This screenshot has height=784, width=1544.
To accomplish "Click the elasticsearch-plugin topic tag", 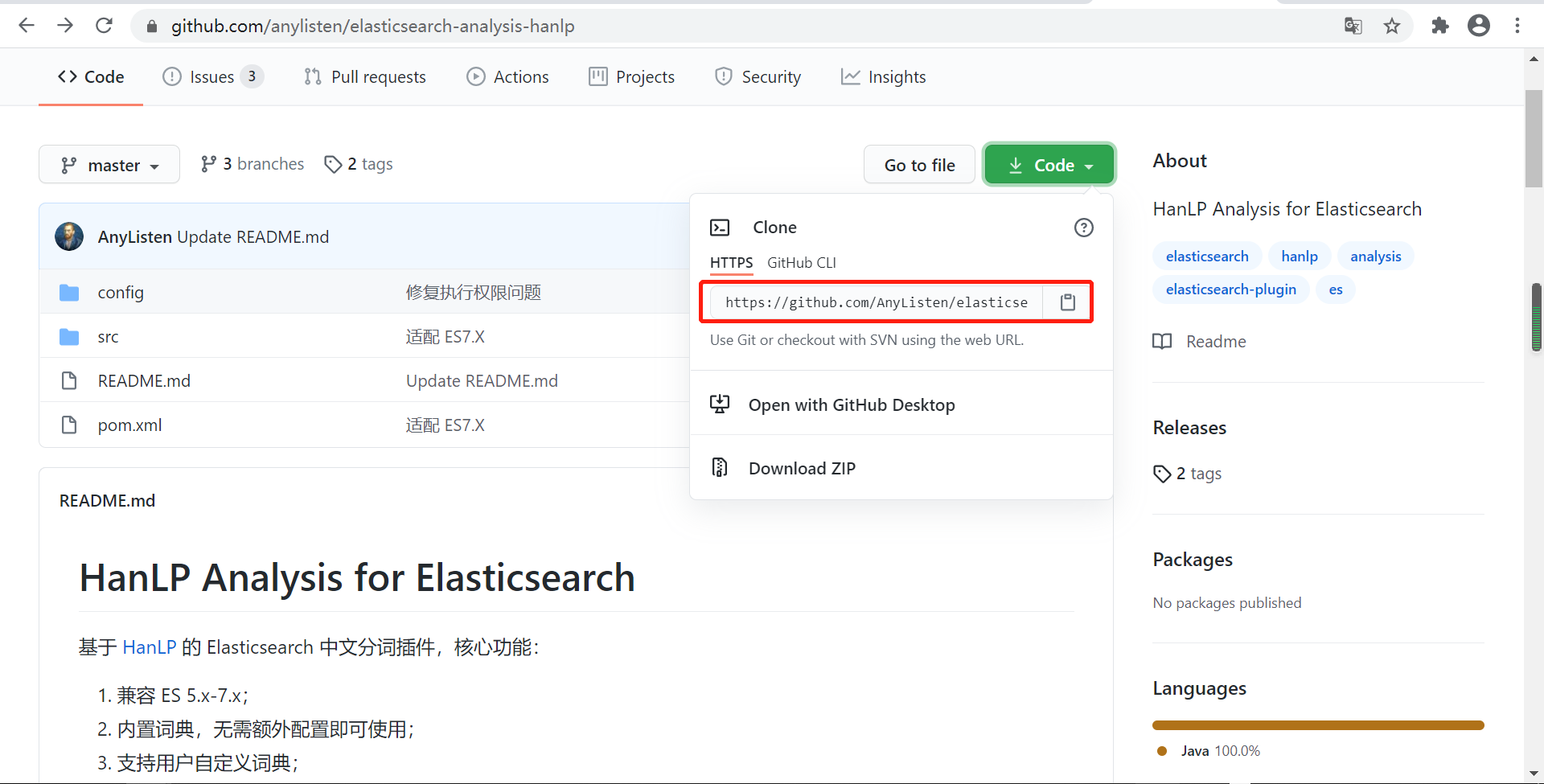I will pyautogui.click(x=1230, y=289).
